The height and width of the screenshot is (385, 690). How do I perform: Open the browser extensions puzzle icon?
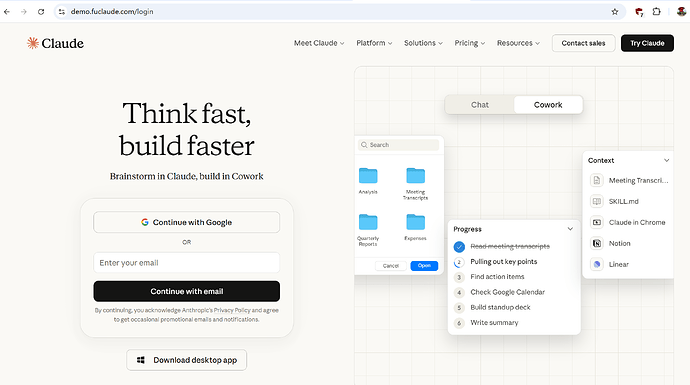(656, 12)
